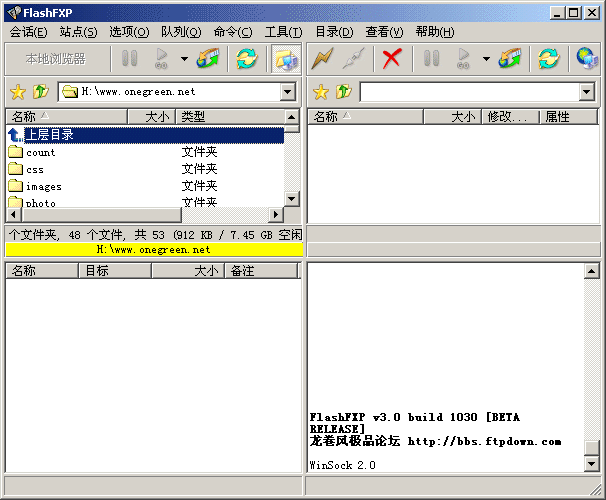Click the right pane Go transfer icon
The image size is (606, 500).
[x=463, y=59]
